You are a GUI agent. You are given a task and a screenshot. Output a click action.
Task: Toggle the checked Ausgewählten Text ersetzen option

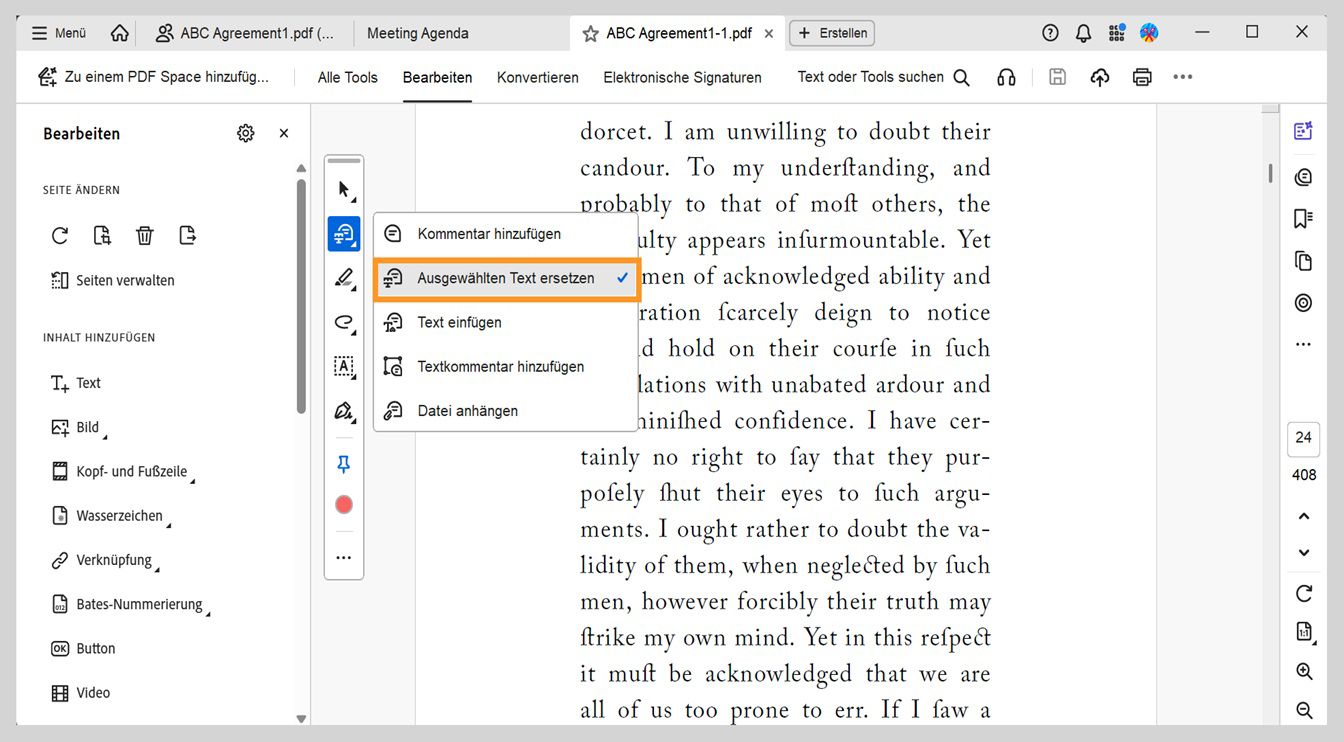click(x=506, y=278)
